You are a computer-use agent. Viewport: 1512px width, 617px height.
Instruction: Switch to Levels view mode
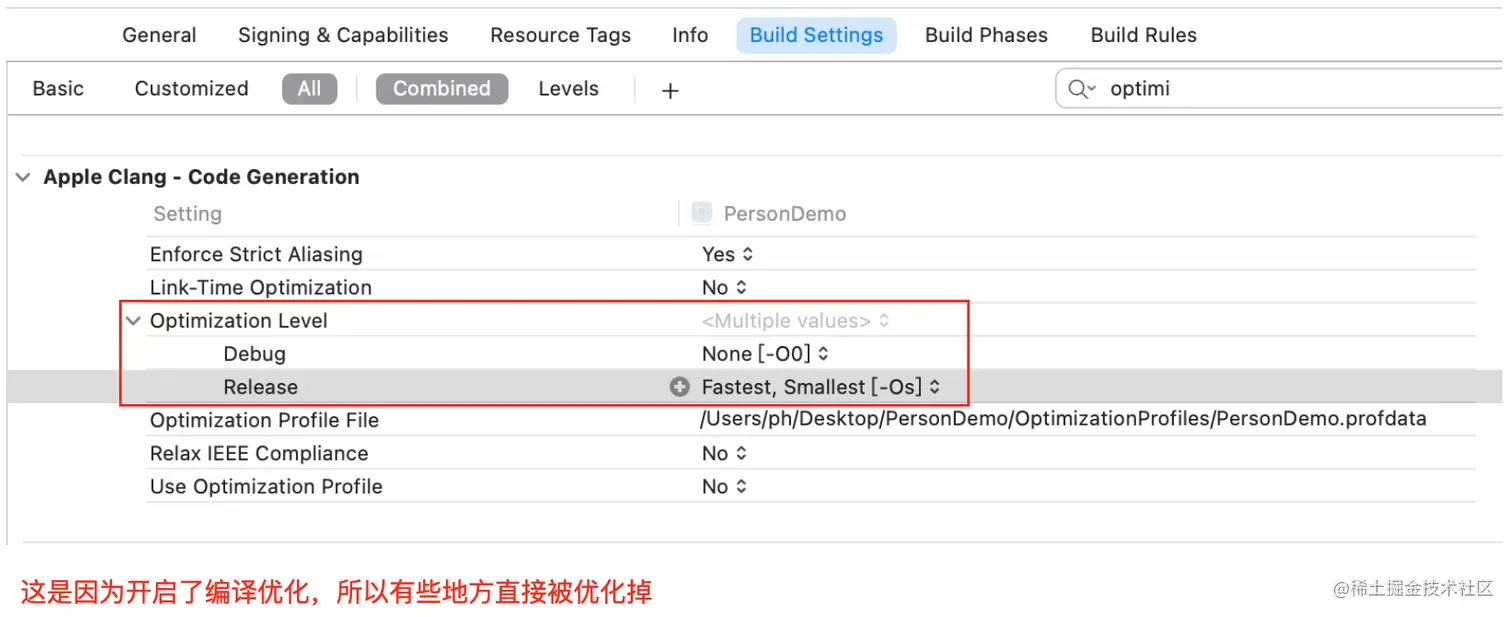[x=568, y=89]
